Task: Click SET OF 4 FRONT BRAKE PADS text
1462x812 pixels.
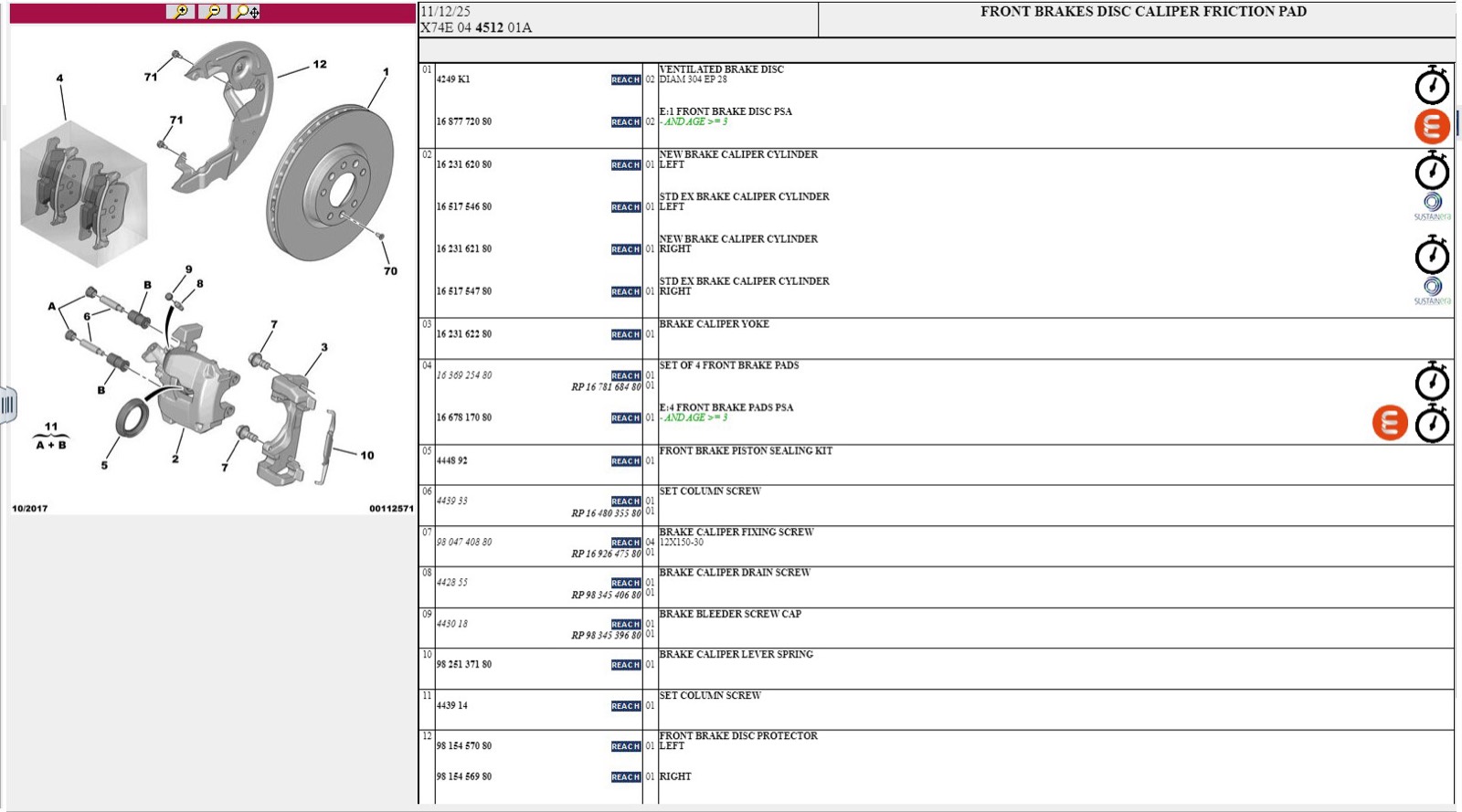Action: (729, 364)
